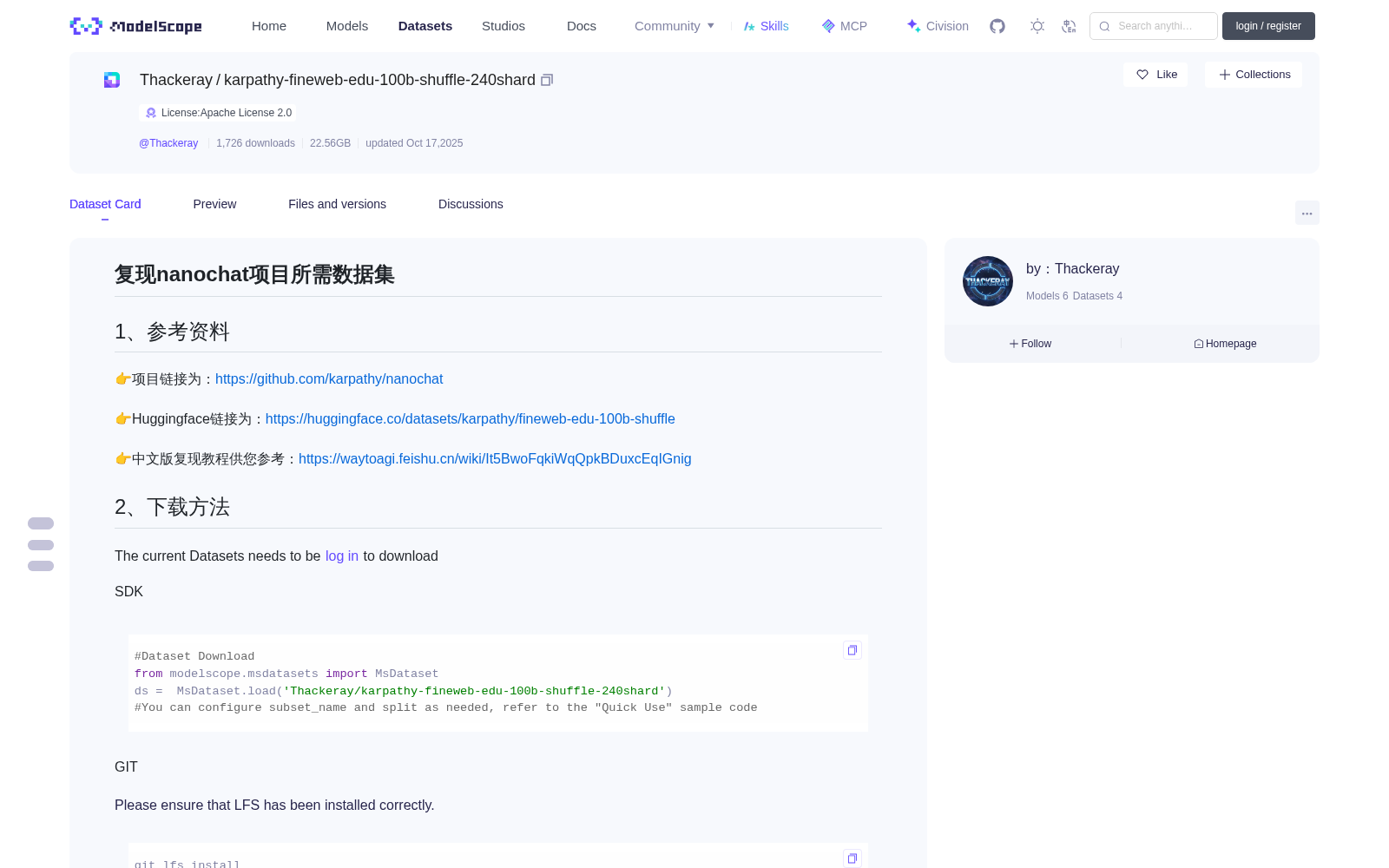
Task: Click the login / register button
Action: (x=1268, y=26)
